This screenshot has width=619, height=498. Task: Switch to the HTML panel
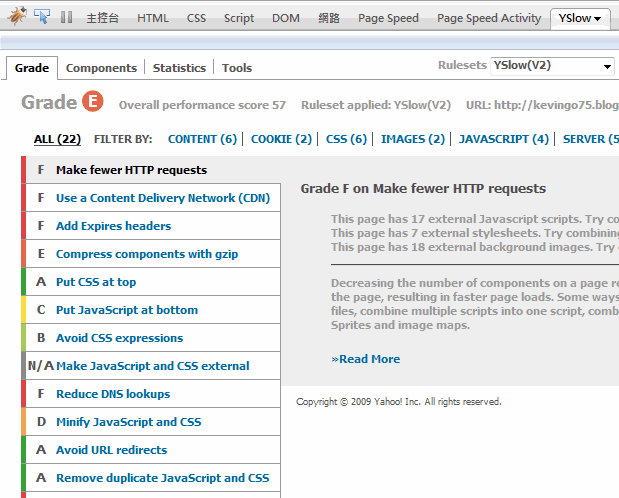click(153, 18)
